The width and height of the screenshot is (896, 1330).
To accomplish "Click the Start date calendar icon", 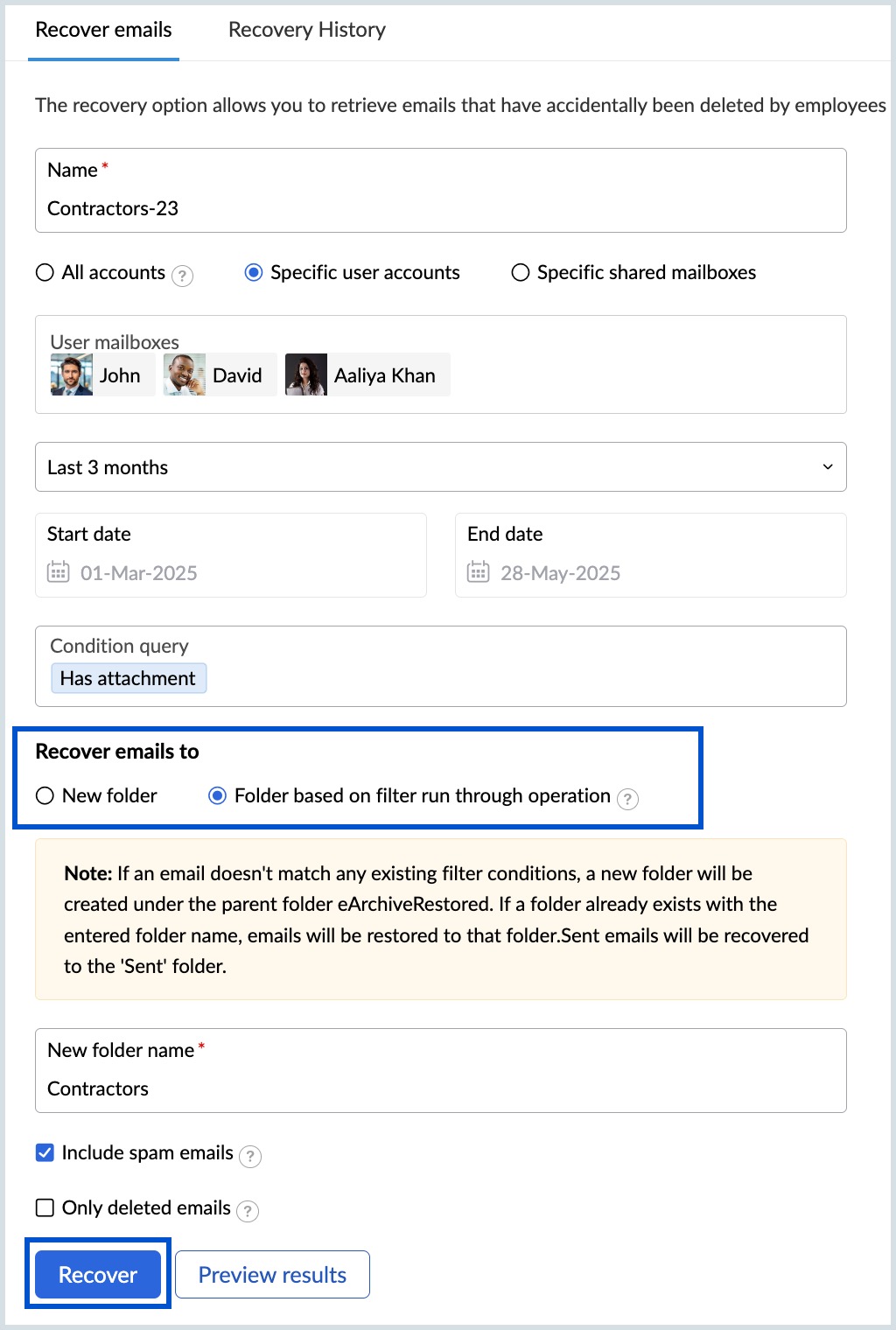I will click(x=58, y=572).
